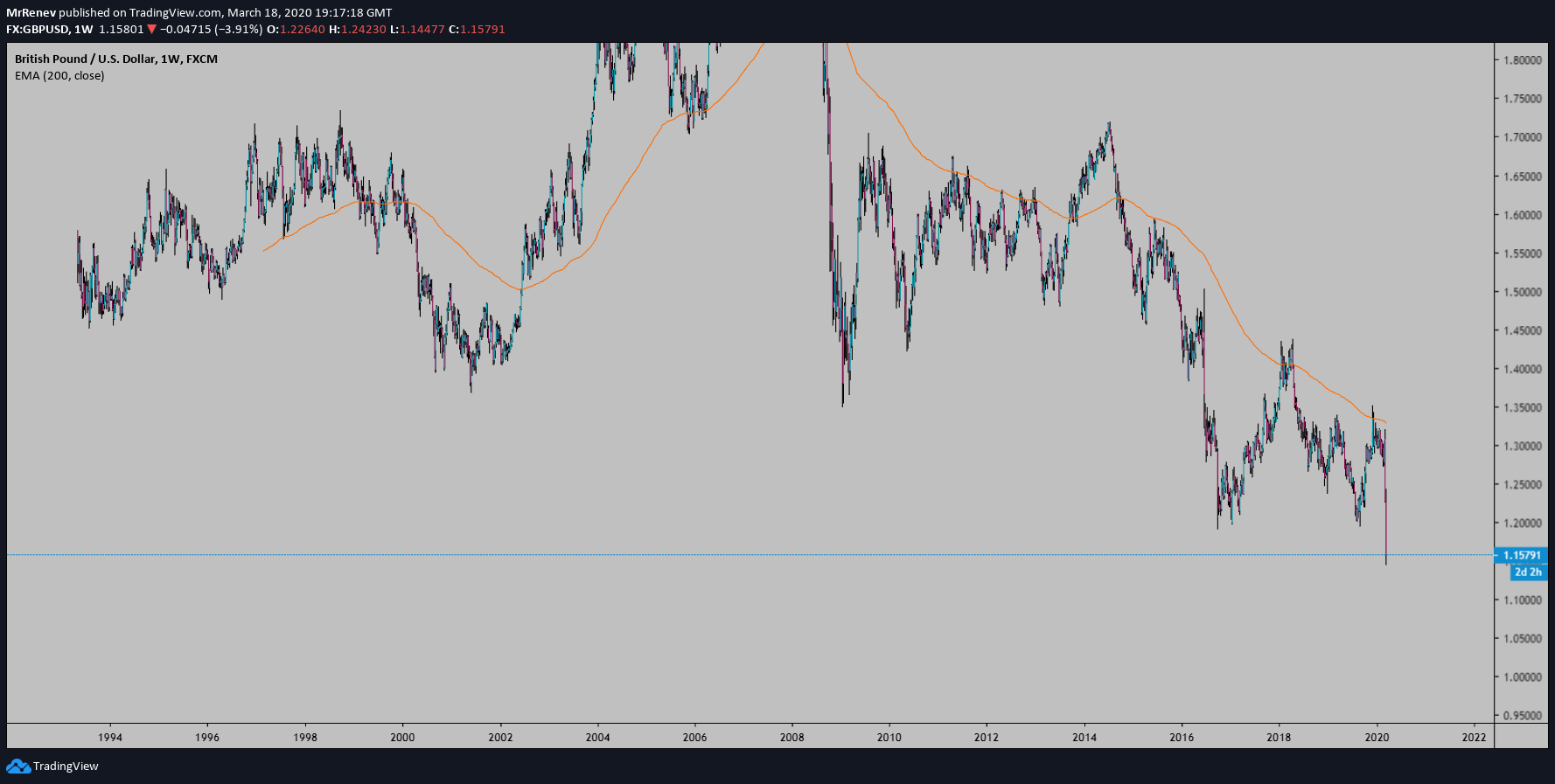1555x784 pixels.
Task: Click the 1.65000 price axis label
Action: [1523, 177]
